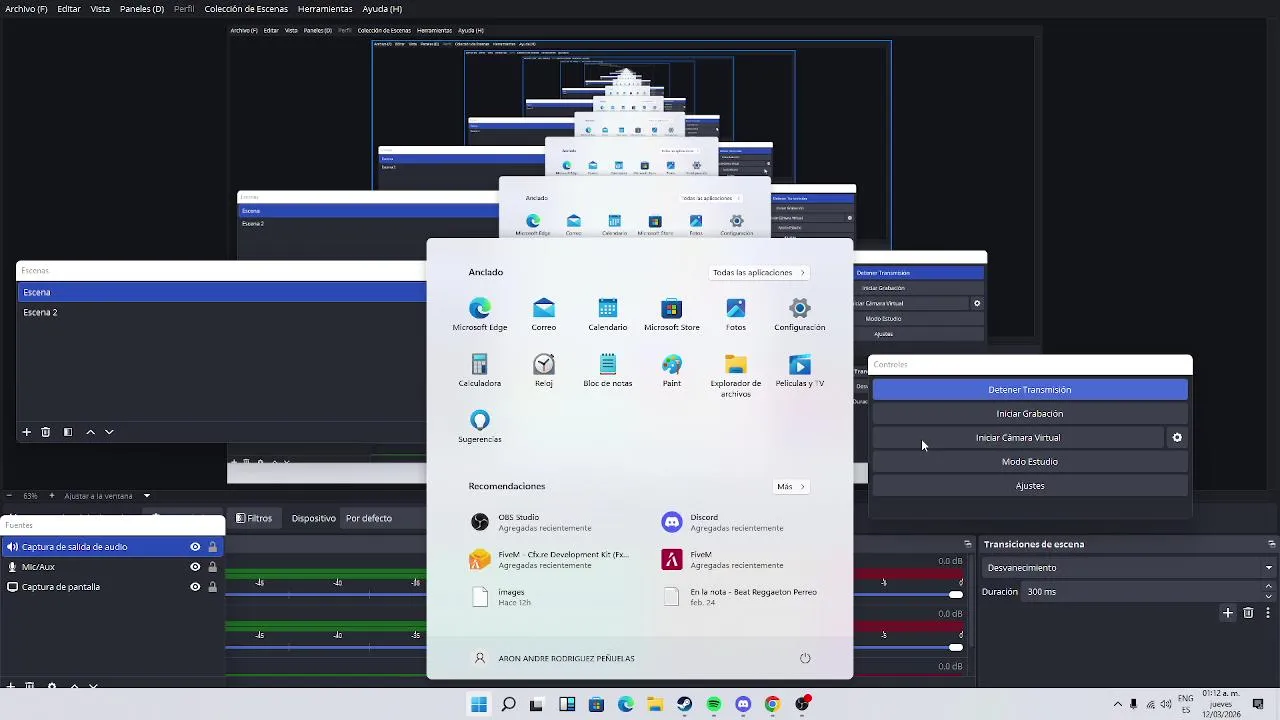Remove transition with trash icon in Transiciones de escena
This screenshot has height=720, width=1280.
1248,613
